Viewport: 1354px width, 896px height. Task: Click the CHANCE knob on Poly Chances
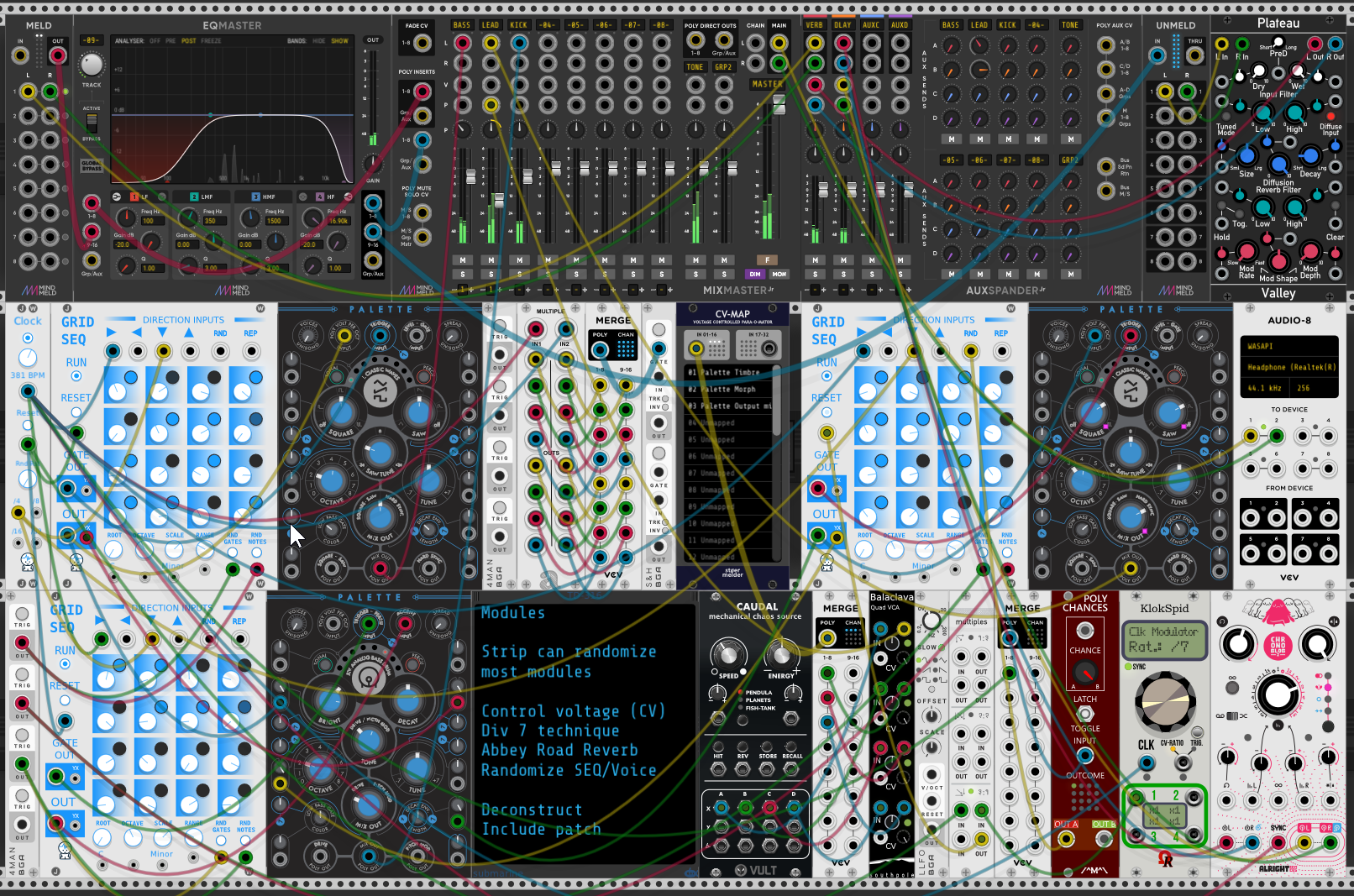tap(1085, 673)
